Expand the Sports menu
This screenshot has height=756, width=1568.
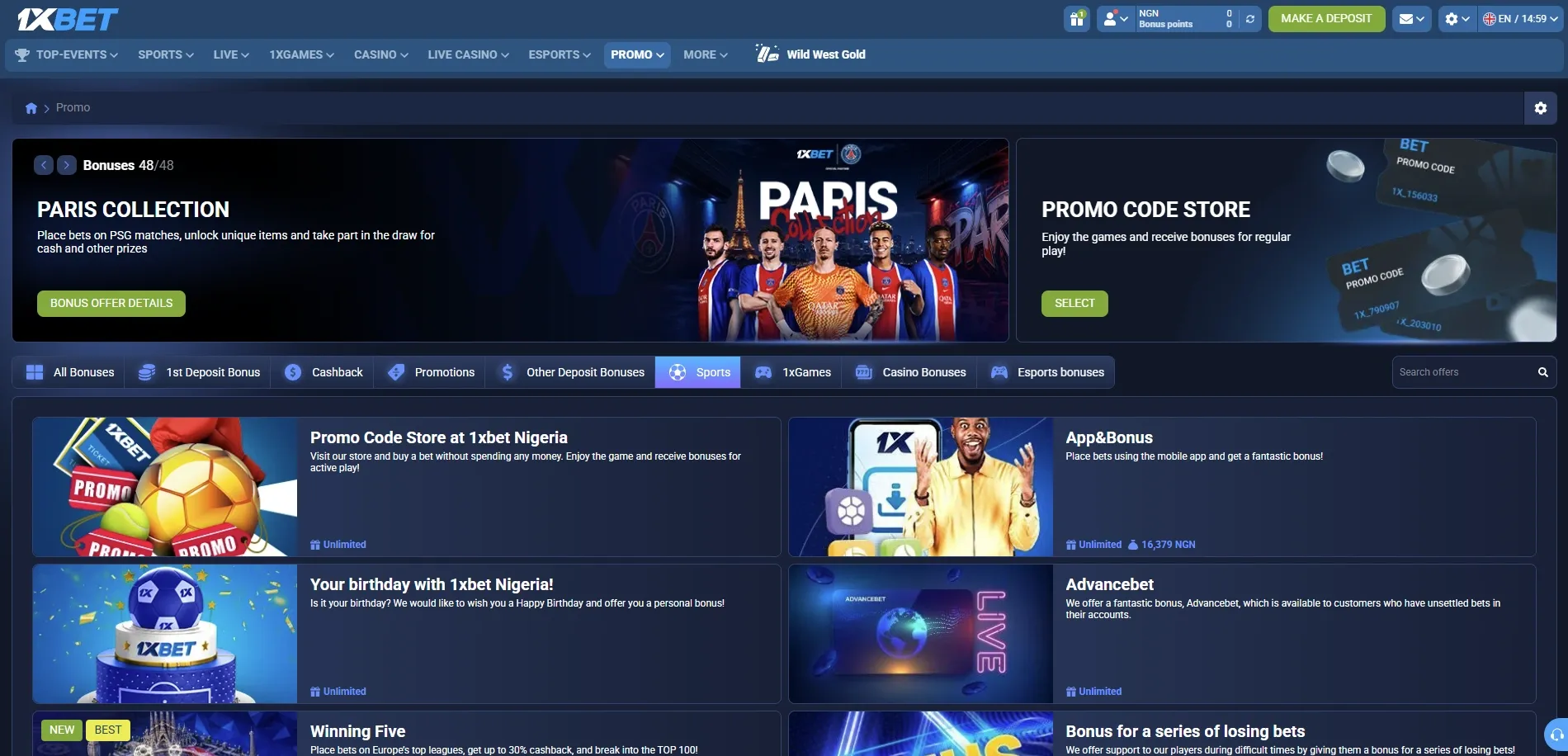tap(166, 54)
